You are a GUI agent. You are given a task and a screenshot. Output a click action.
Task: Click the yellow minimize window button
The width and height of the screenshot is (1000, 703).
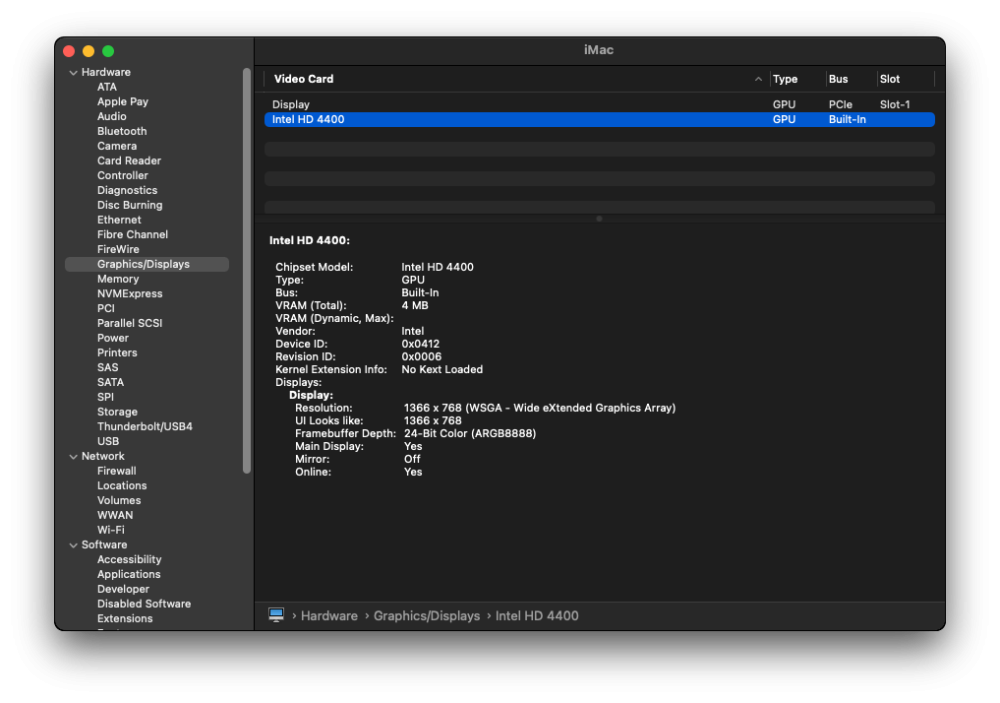(x=89, y=51)
